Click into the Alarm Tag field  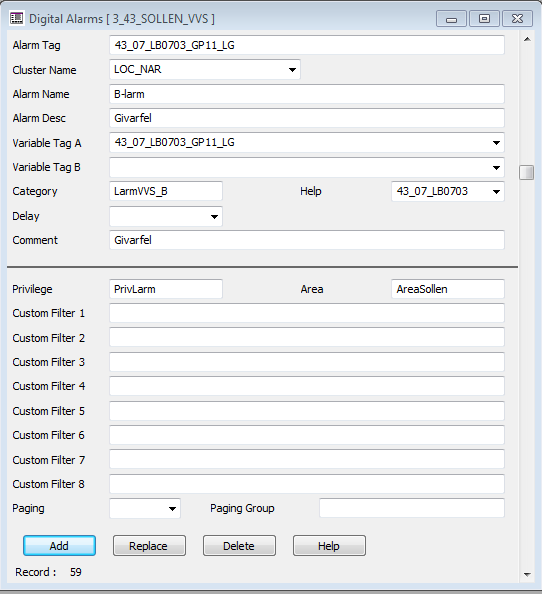tap(307, 45)
